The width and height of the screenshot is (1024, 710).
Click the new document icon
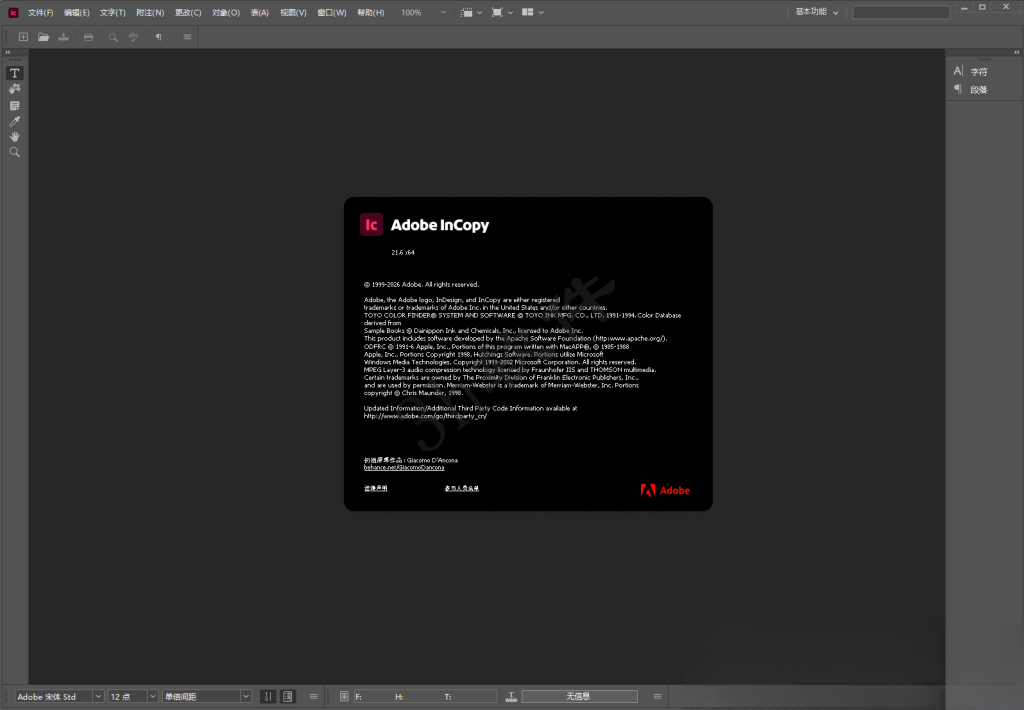pyautogui.click(x=24, y=37)
